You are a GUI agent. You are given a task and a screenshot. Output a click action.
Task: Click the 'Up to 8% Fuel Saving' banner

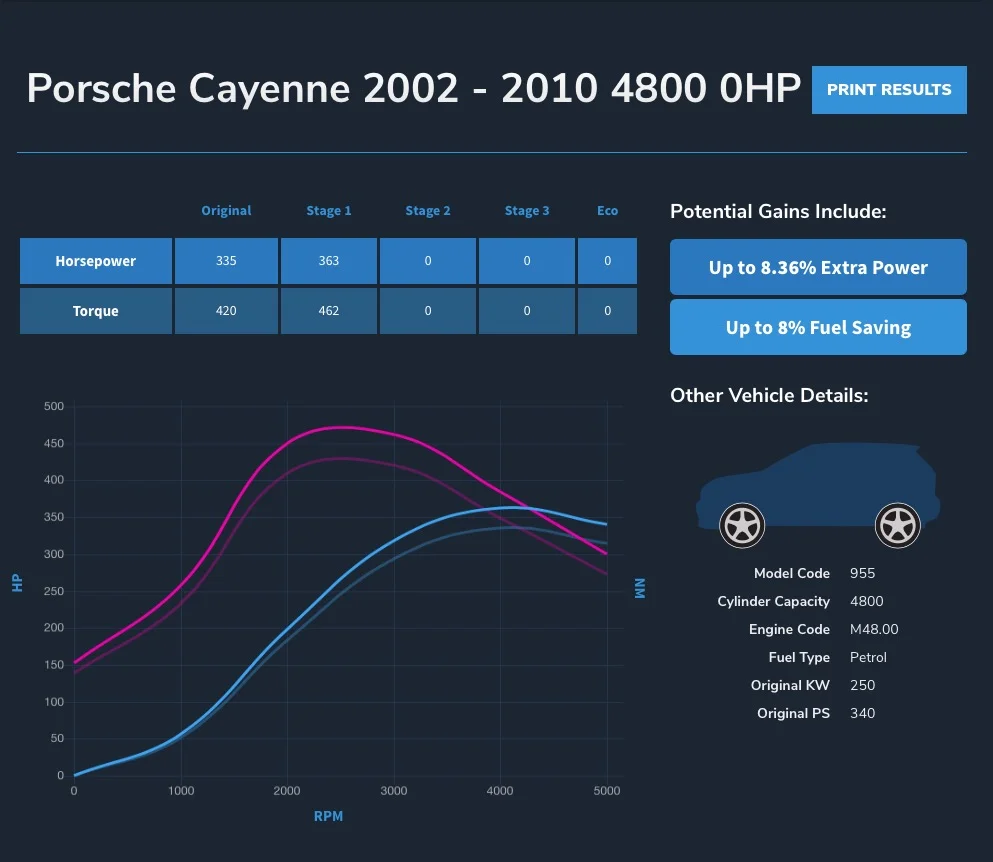pos(818,327)
